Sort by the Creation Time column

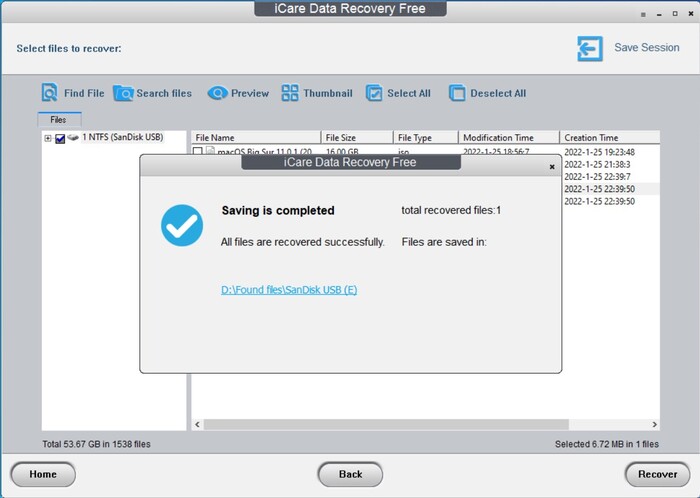coord(610,137)
